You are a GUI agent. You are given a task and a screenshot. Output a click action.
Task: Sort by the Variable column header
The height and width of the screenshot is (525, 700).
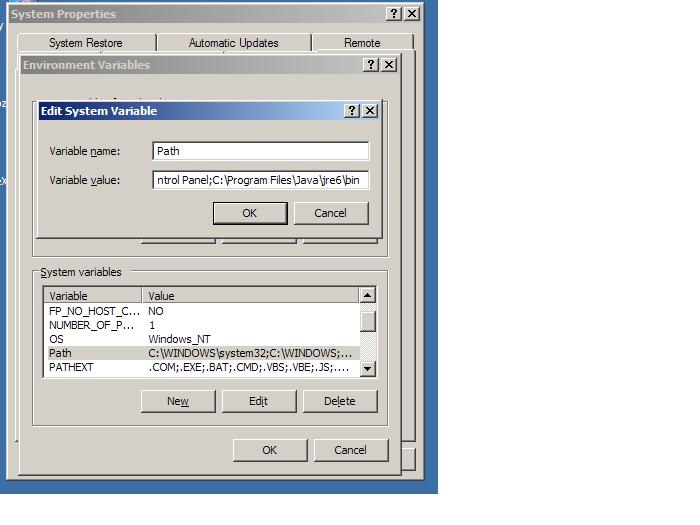[x=93, y=296]
